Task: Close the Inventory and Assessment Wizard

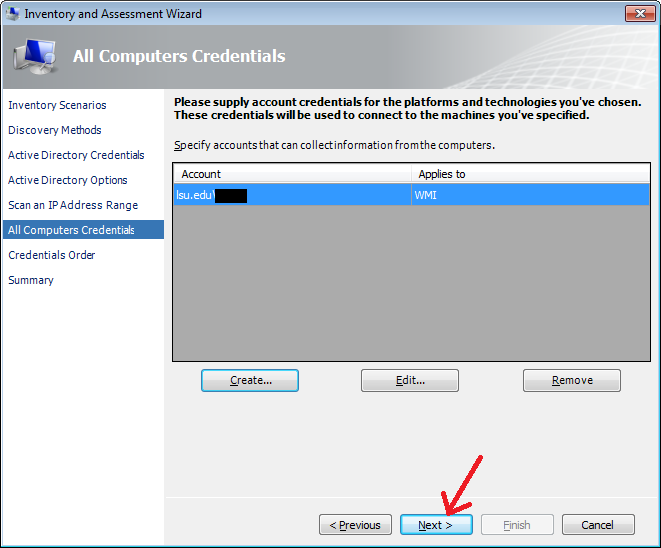Action: coord(638,14)
